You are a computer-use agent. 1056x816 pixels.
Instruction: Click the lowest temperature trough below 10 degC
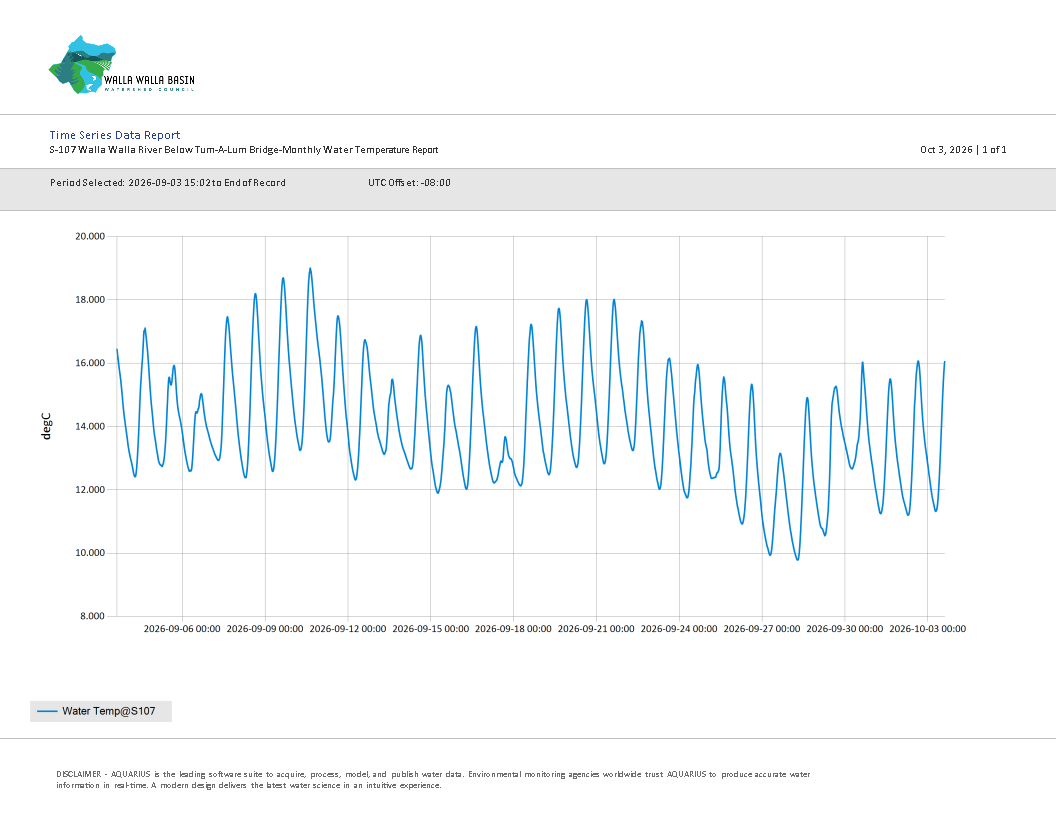797,559
